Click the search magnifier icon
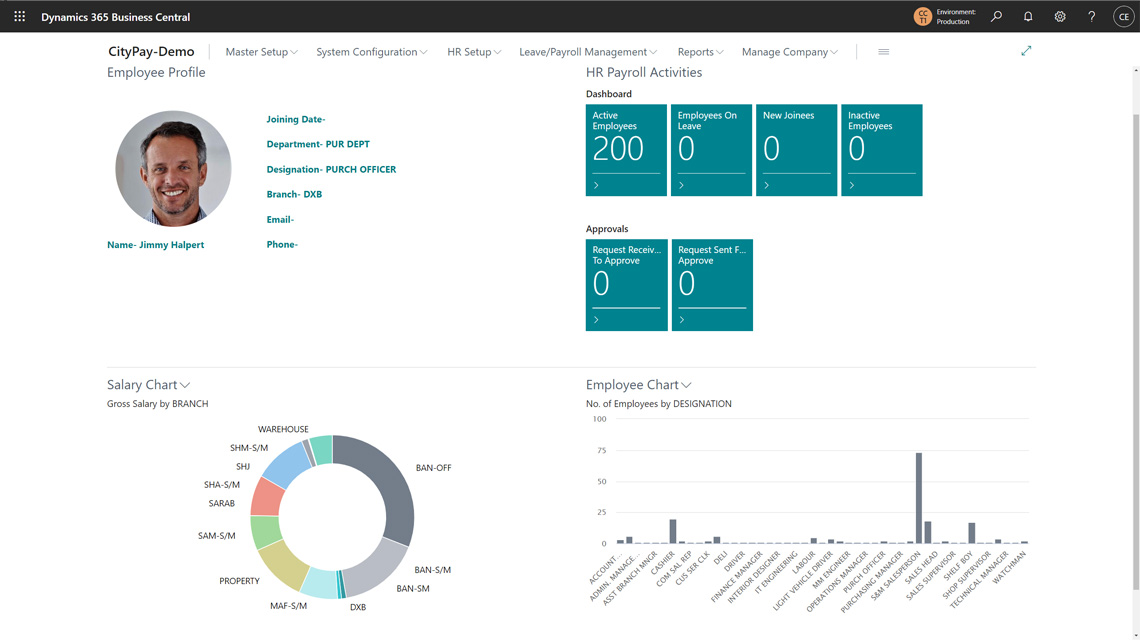 [x=996, y=16]
